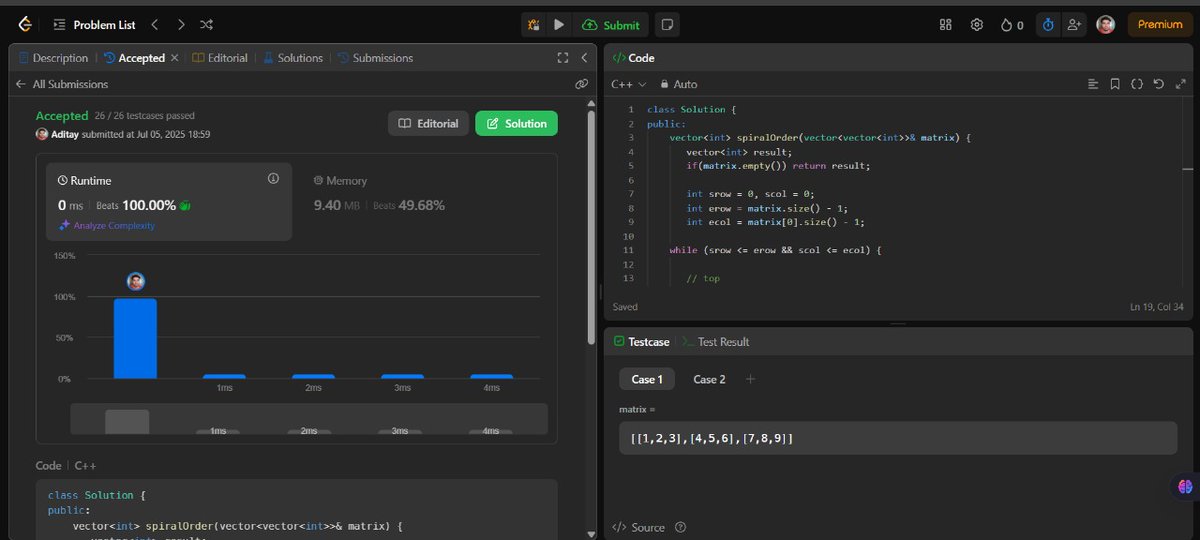Select the Memory stats card
Image resolution: width=1200 pixels, height=540 pixels.
(x=379, y=193)
